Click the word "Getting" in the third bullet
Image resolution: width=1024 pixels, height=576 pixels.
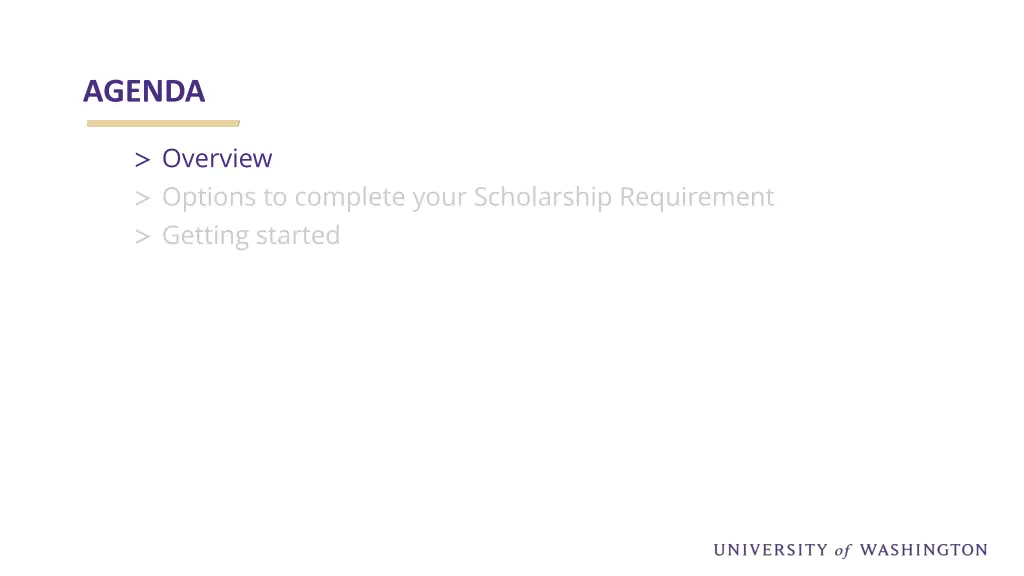coord(205,236)
